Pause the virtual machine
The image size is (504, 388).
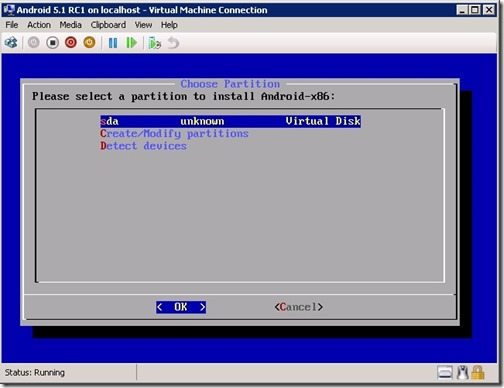[x=113, y=43]
